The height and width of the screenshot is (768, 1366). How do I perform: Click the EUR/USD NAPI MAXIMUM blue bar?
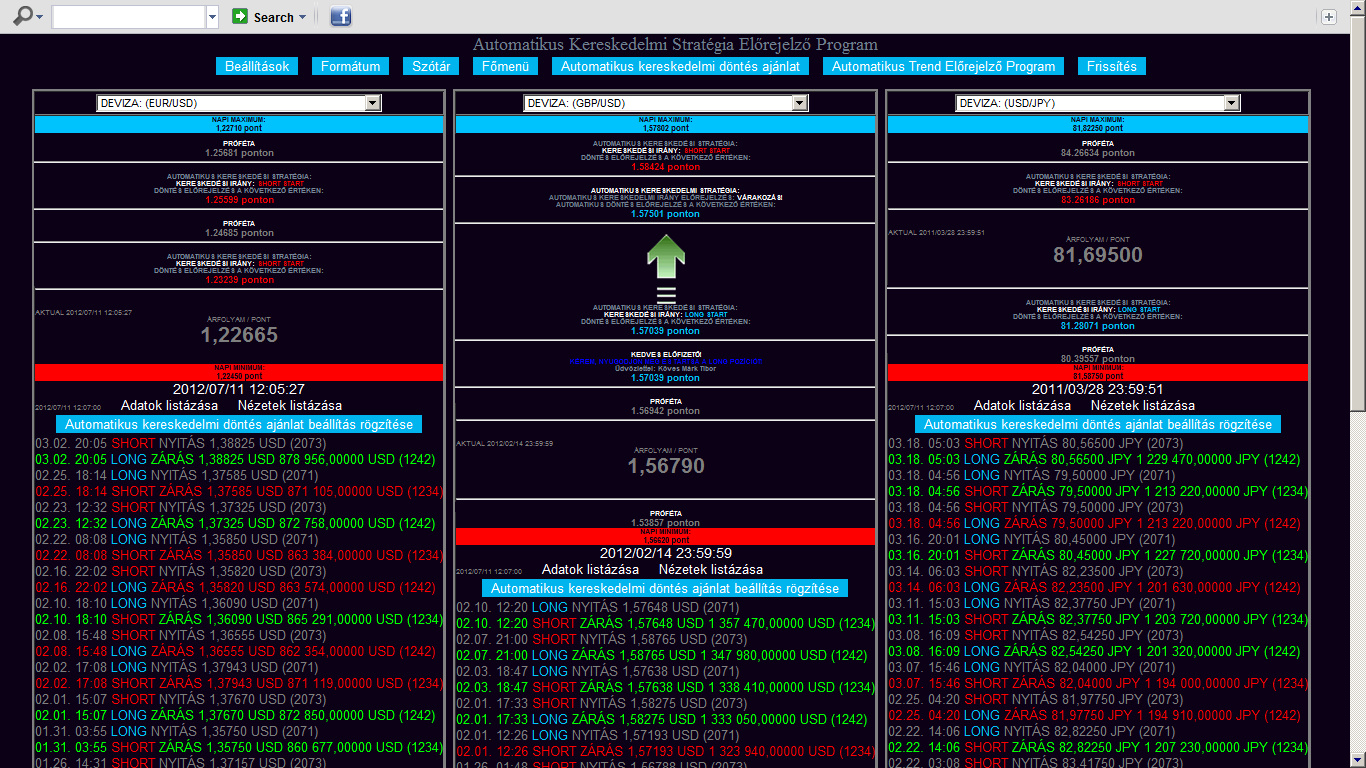pyautogui.click(x=239, y=124)
